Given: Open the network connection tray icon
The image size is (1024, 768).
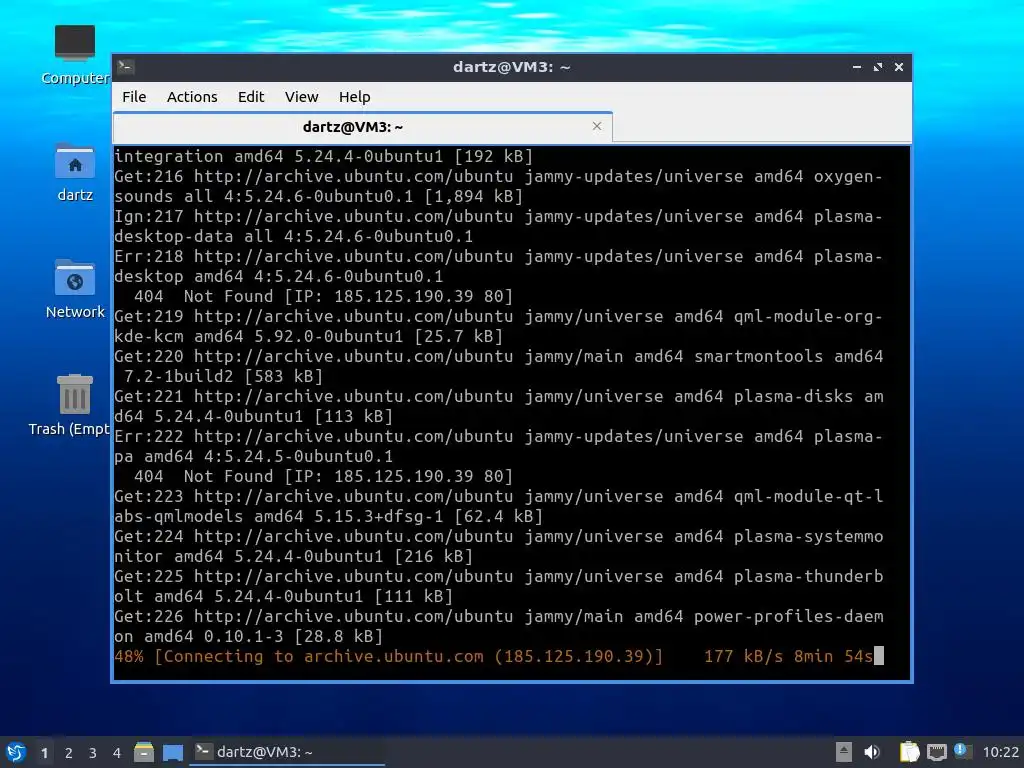Looking at the screenshot, I should (x=936, y=752).
